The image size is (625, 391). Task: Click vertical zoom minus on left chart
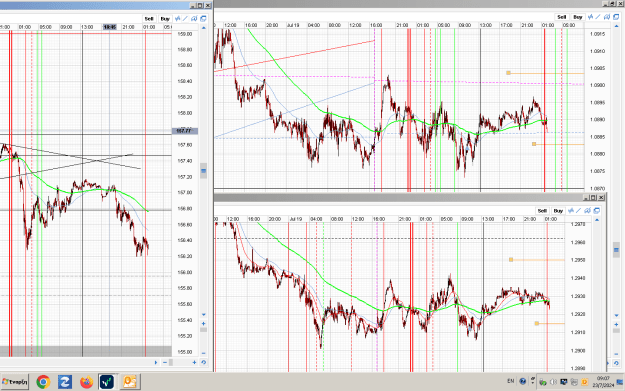[x=204, y=353]
